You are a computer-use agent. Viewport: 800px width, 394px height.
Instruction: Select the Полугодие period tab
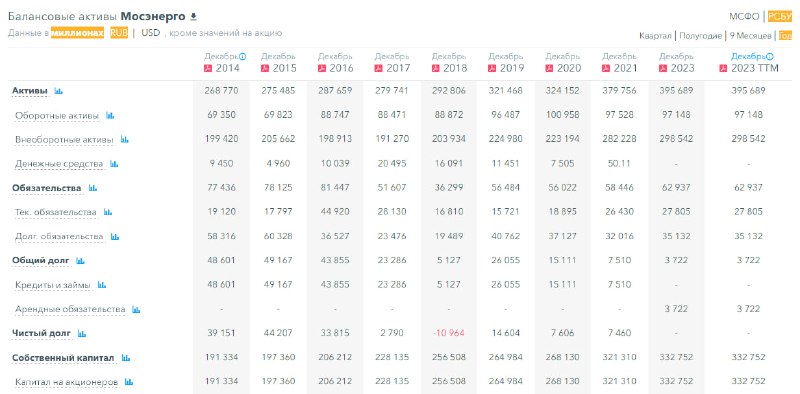[x=701, y=36]
